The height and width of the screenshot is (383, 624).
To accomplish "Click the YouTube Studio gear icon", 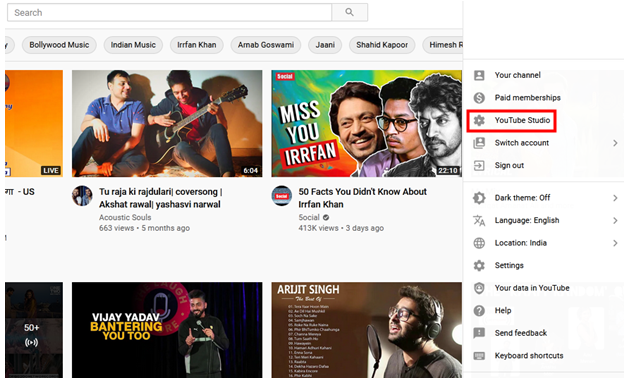I will (479, 120).
